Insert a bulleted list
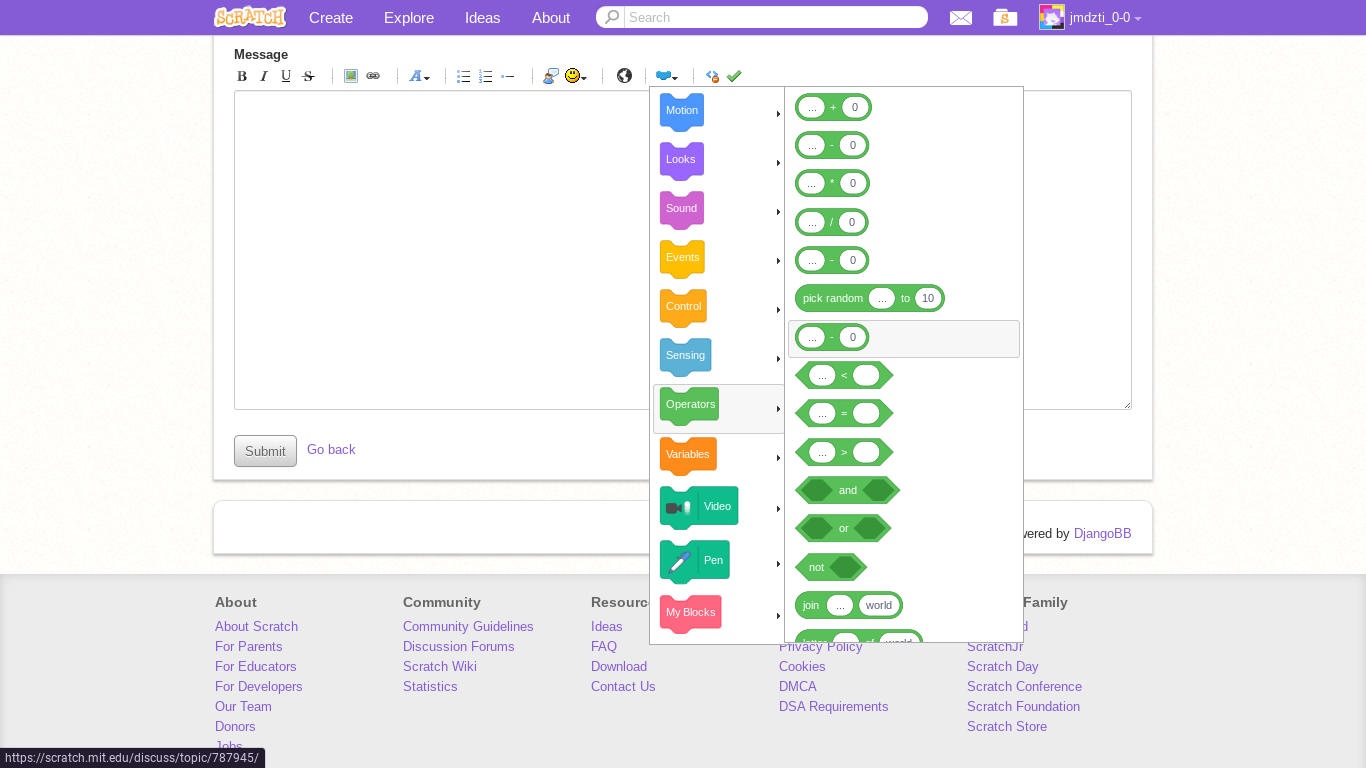Viewport: 1366px width, 768px height. (463, 76)
